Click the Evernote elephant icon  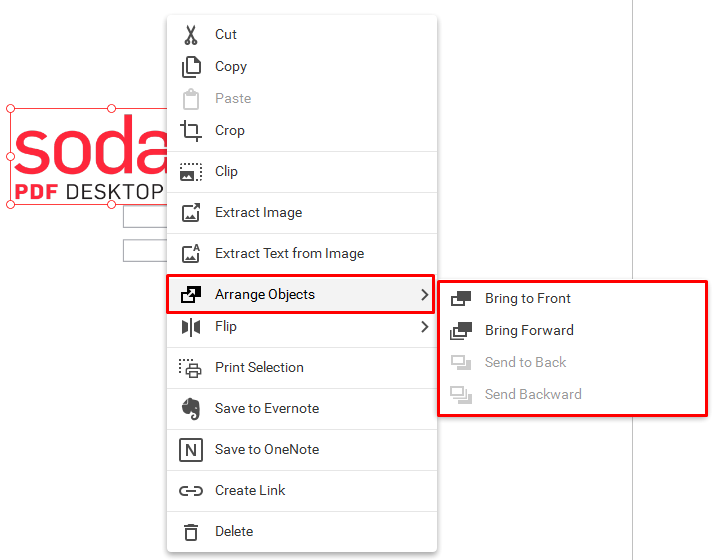pos(191,409)
